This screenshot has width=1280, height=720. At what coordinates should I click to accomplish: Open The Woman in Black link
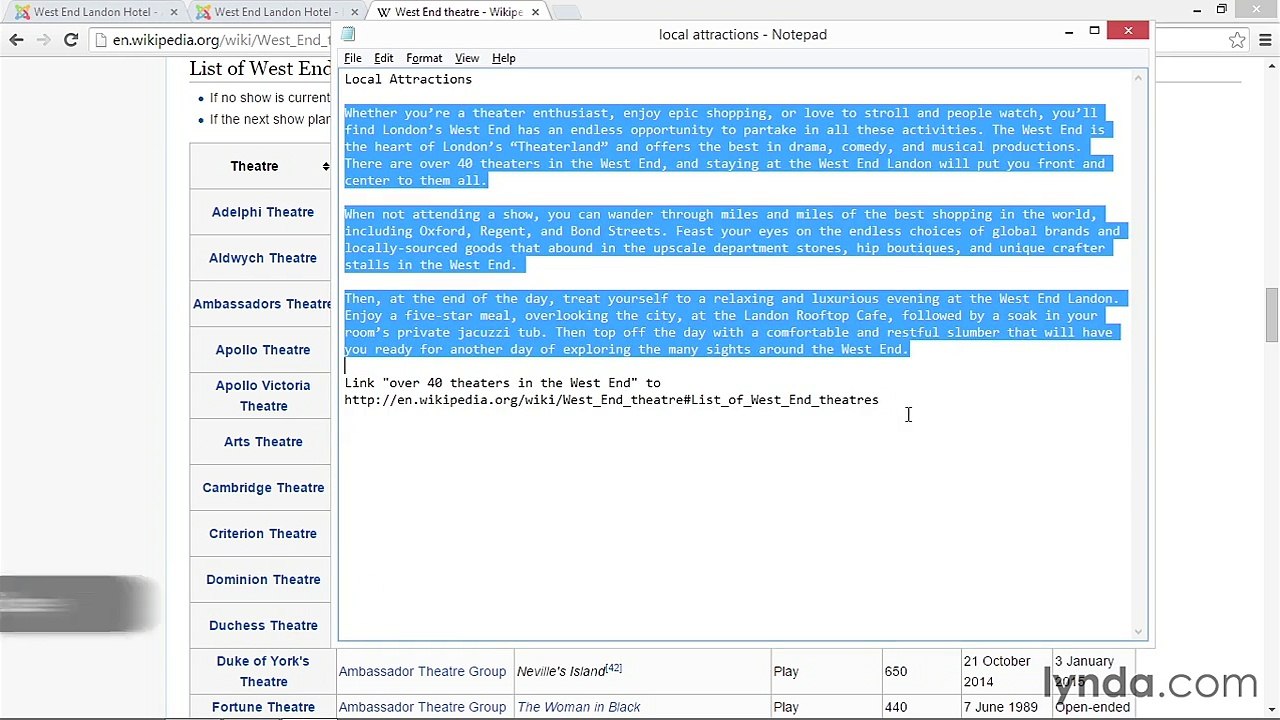coord(578,707)
